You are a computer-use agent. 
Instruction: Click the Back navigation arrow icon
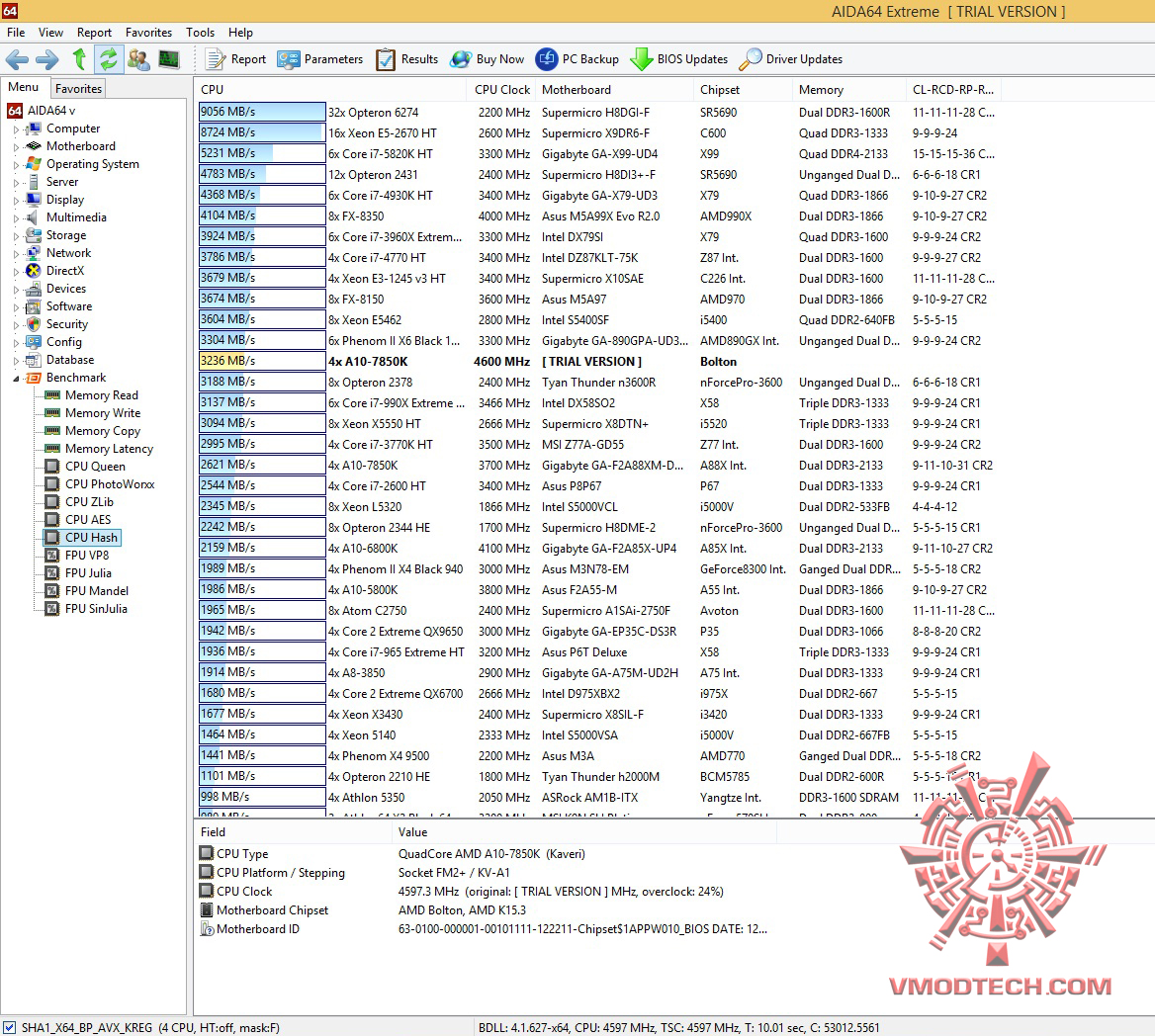pos(17,59)
